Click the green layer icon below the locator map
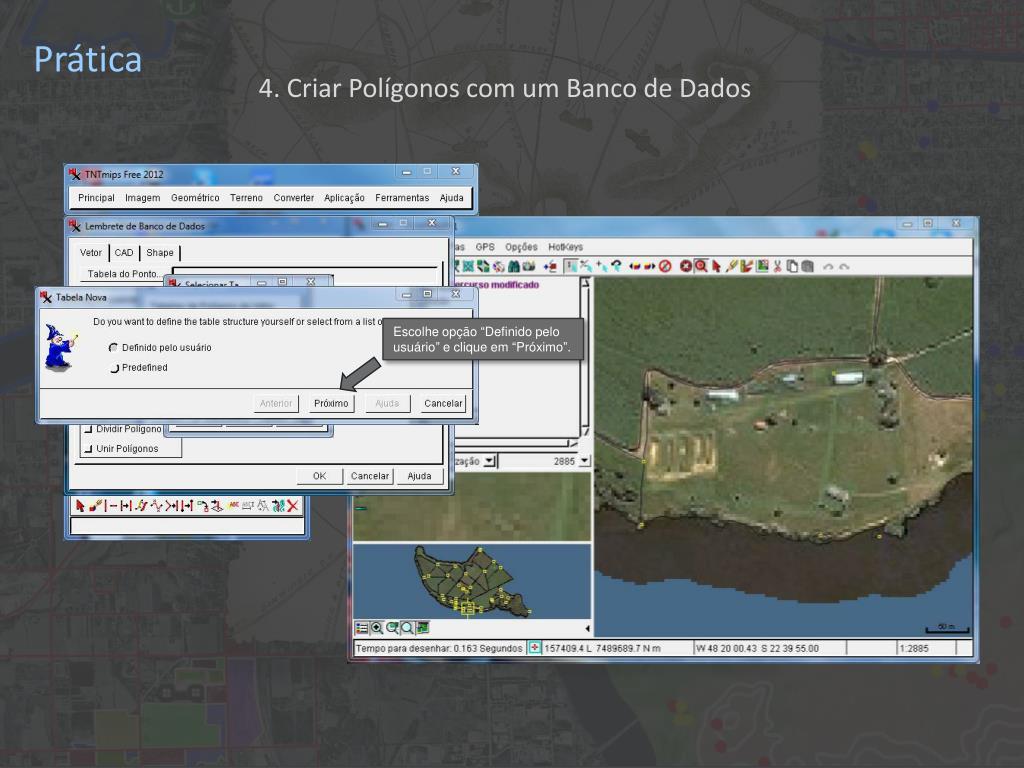 coord(423,628)
